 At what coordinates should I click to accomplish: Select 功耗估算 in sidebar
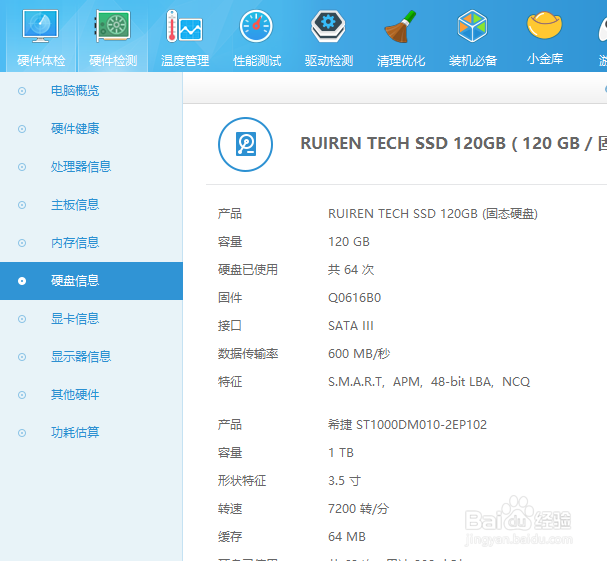click(x=75, y=432)
